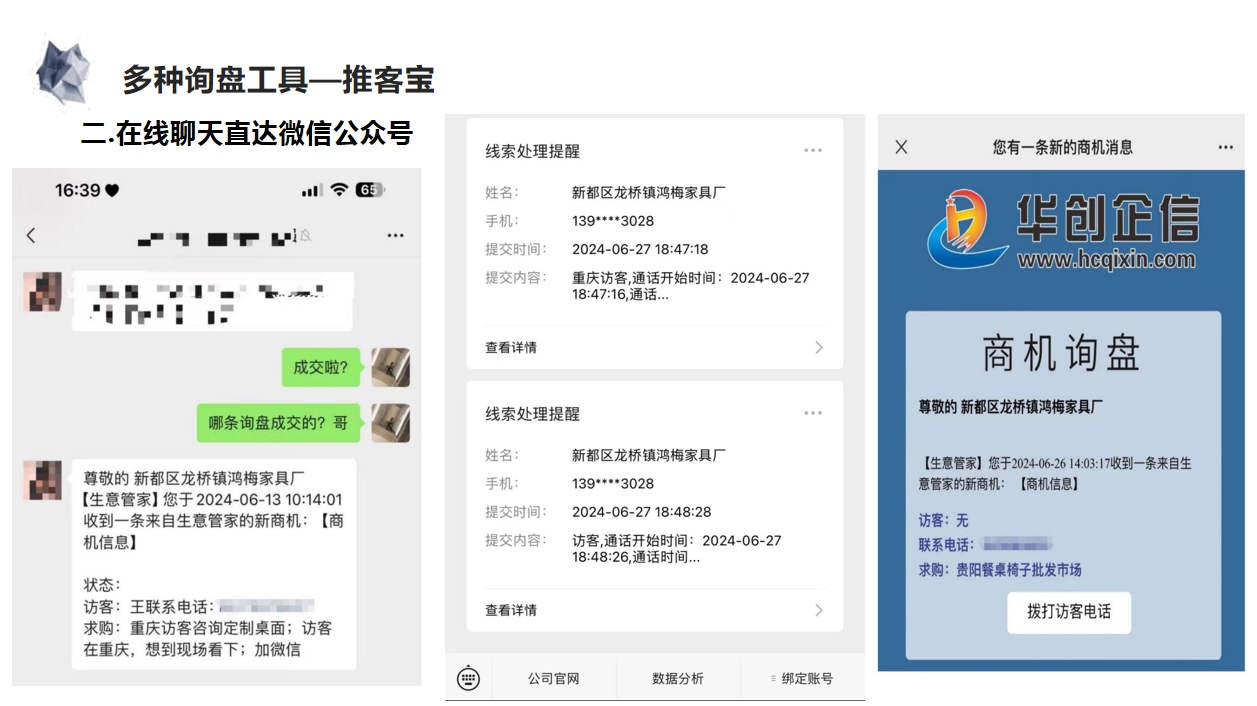Tap the contact avatar at top of chat

pyautogui.click(x=42, y=292)
